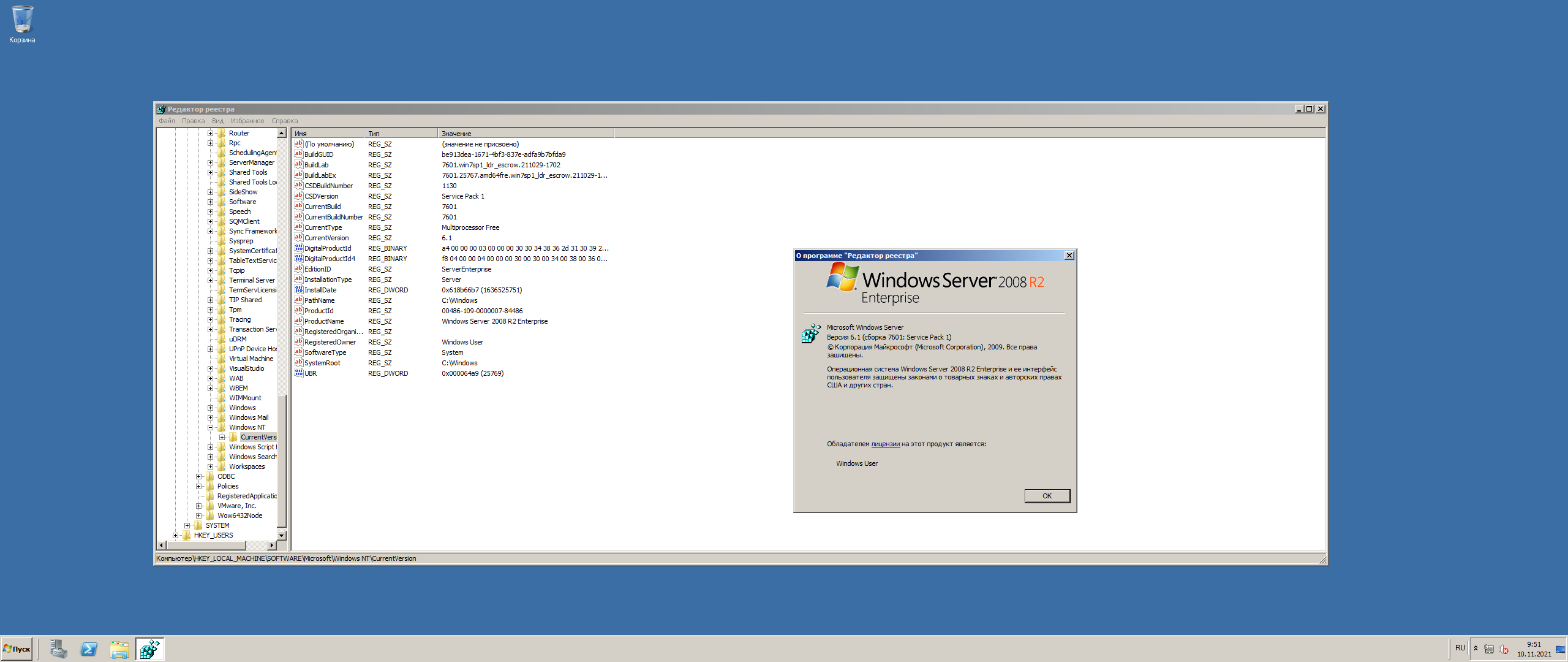The image size is (1568, 662).
Task: Click the SystemRoot value name
Action: 323,362
